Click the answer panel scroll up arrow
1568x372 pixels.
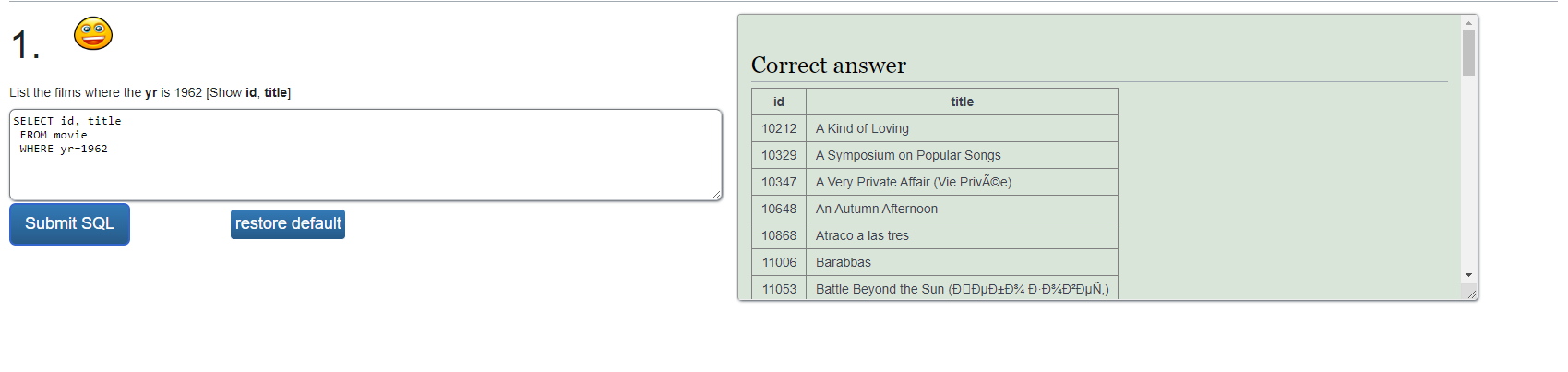coord(1468,22)
